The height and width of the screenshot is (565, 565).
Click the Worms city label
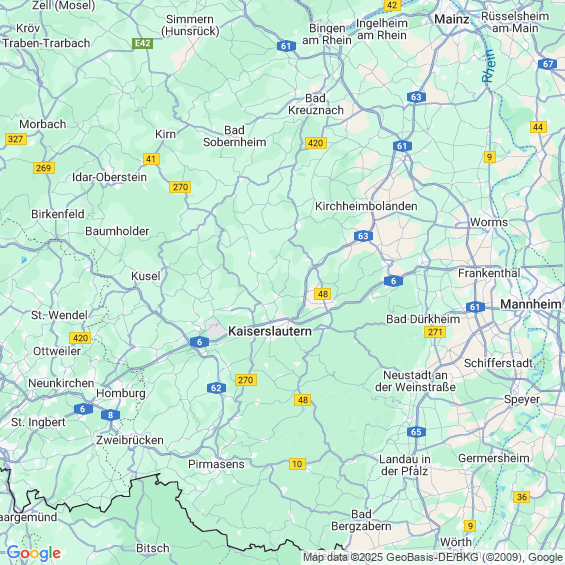pos(489,222)
